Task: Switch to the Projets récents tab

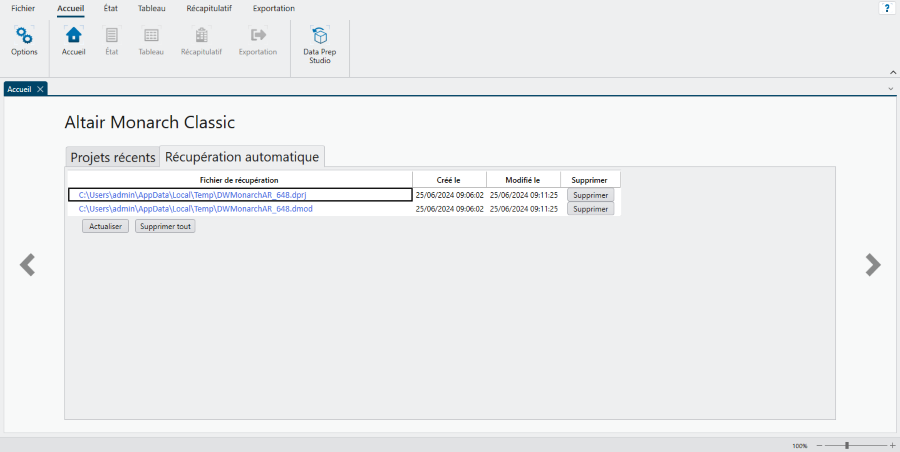Action: tap(113, 157)
